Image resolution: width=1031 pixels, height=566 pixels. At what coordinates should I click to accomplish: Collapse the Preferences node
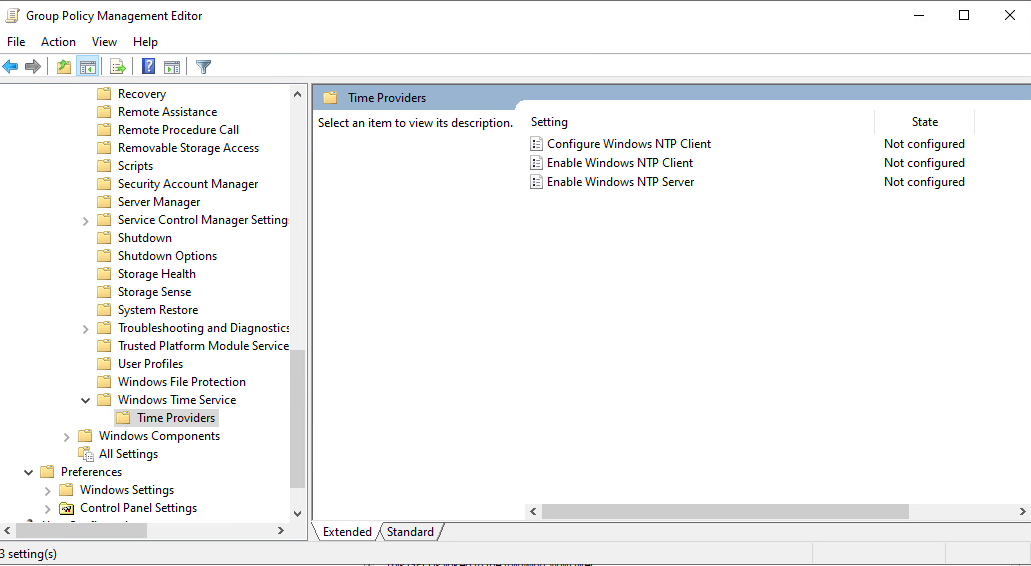click(28, 472)
